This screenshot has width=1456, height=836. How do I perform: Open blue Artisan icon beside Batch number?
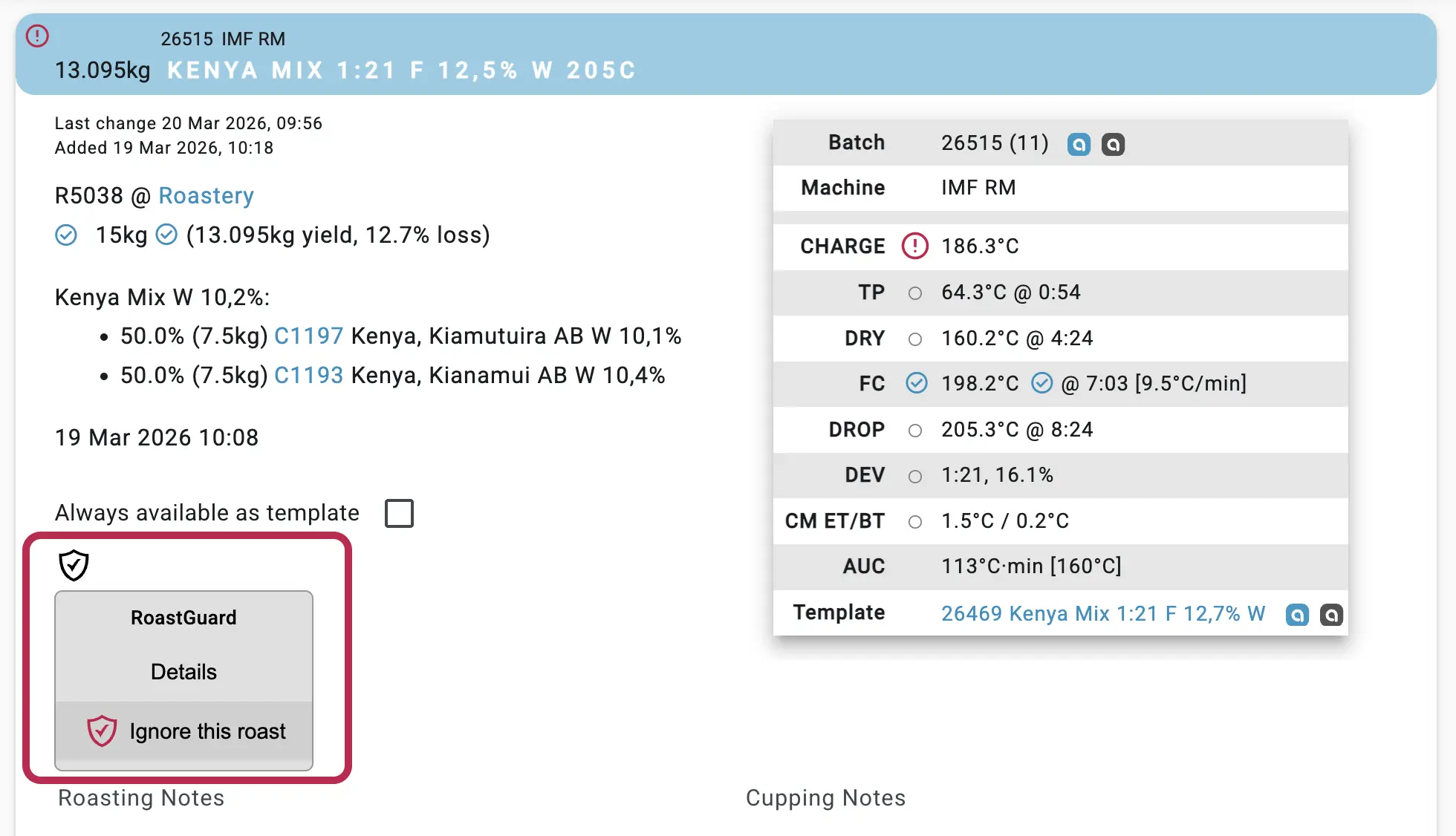tap(1079, 144)
